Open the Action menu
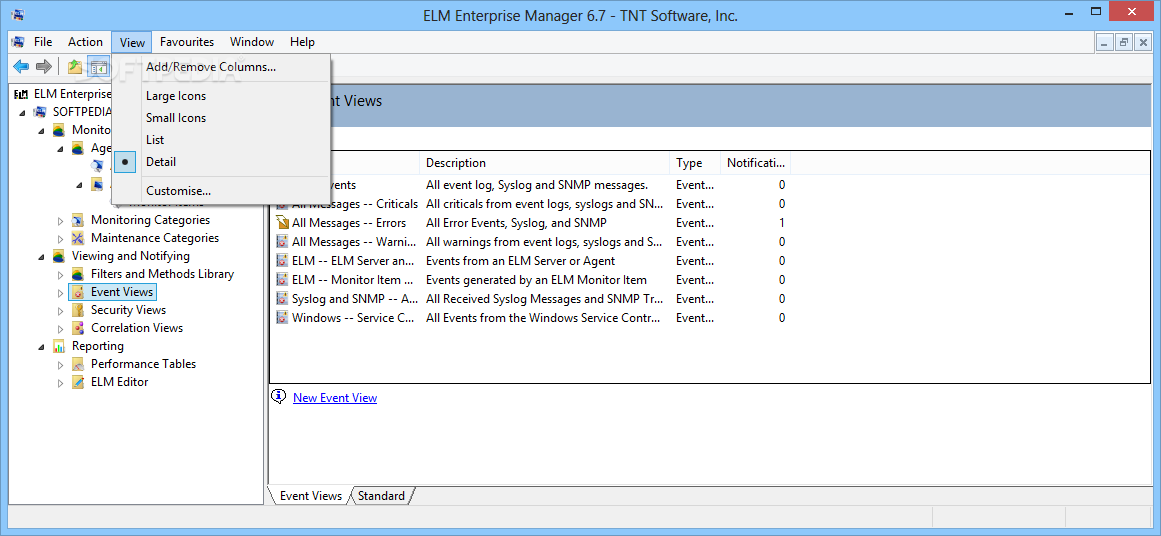Screen dimensions: 1161x536 pos(85,42)
